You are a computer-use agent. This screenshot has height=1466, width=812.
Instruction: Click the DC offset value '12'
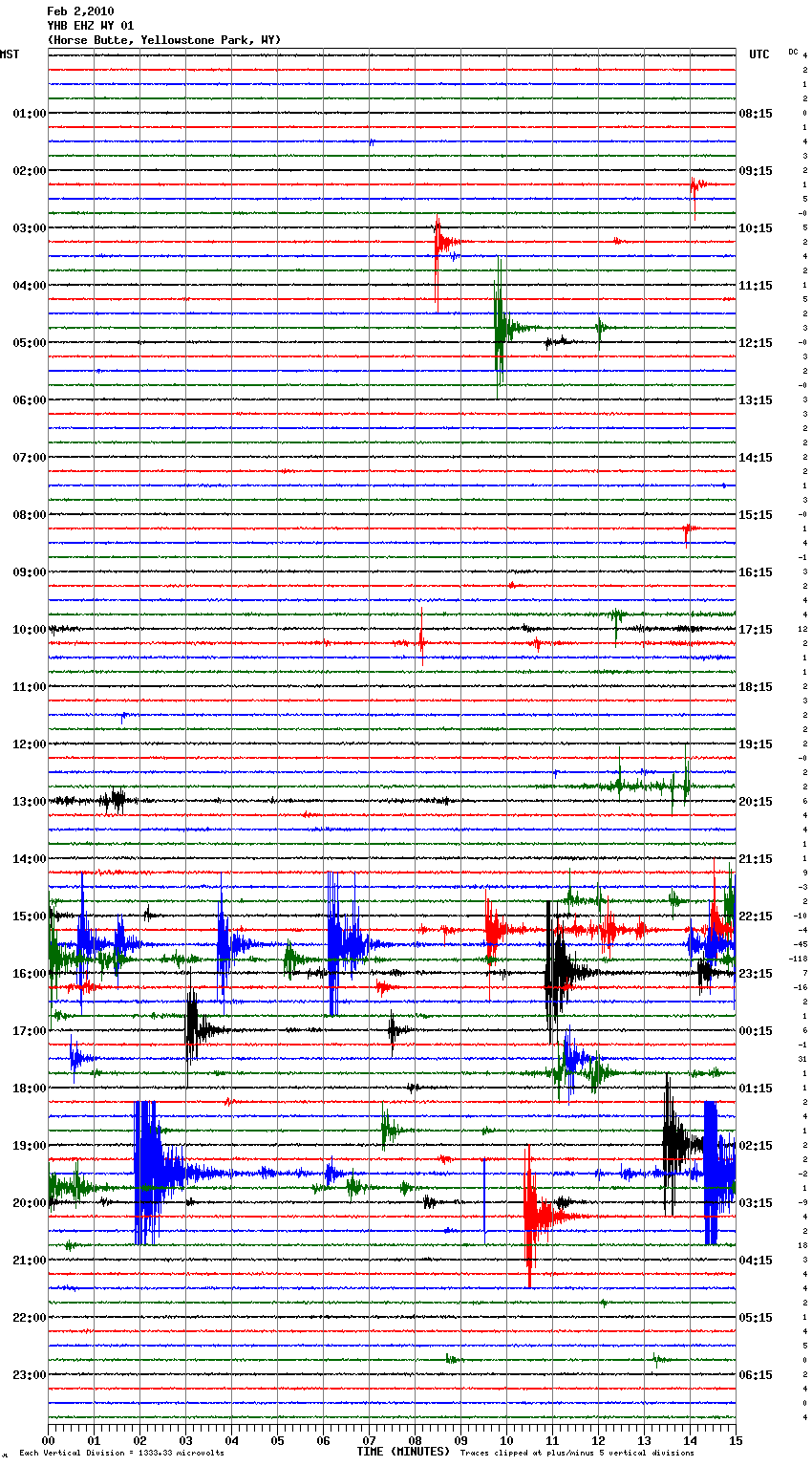(x=802, y=629)
